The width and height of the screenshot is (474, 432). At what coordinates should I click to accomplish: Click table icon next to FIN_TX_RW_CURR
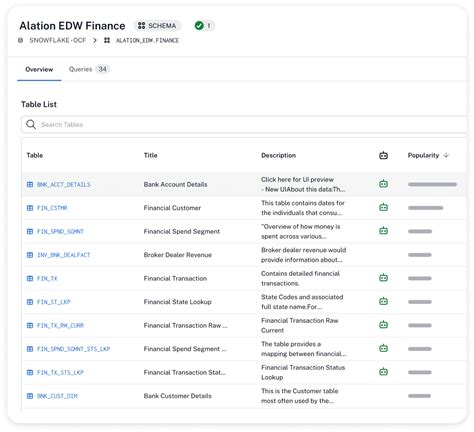point(30,325)
